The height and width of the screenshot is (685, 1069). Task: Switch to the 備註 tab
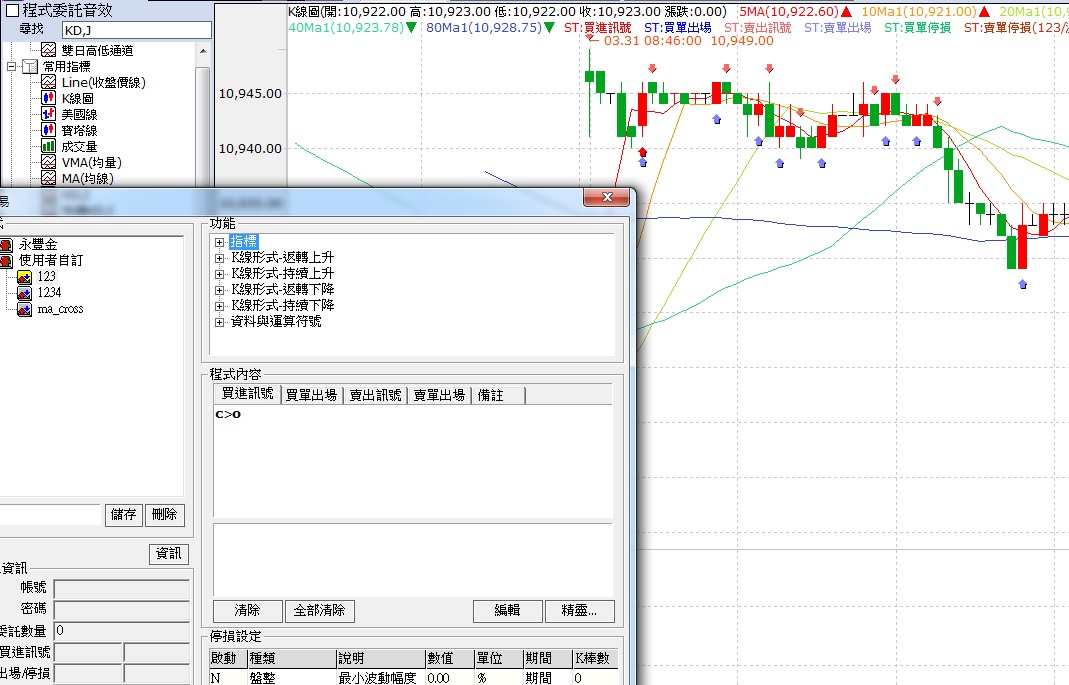click(498, 395)
